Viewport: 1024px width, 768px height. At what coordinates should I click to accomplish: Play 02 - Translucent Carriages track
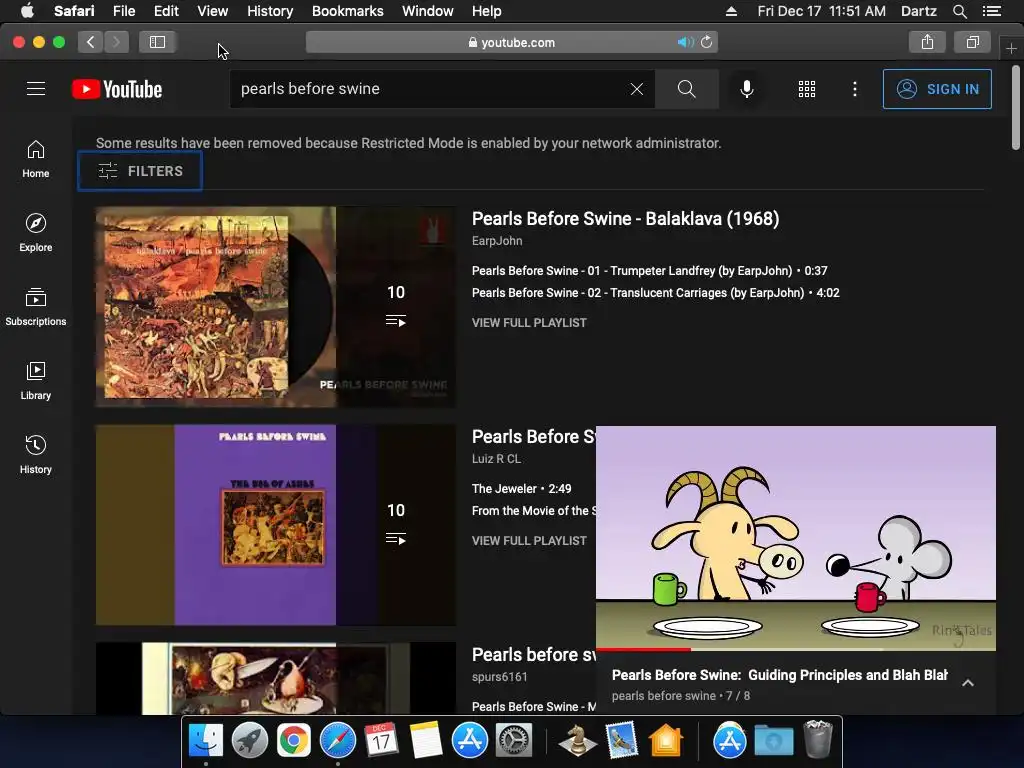pos(655,293)
